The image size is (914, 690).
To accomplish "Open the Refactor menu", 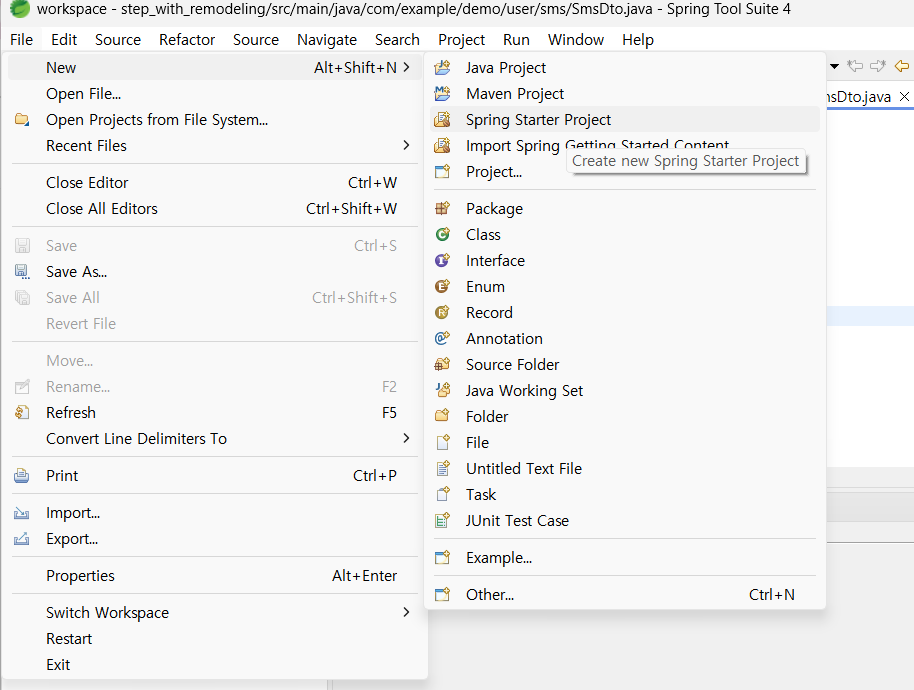I will (187, 40).
